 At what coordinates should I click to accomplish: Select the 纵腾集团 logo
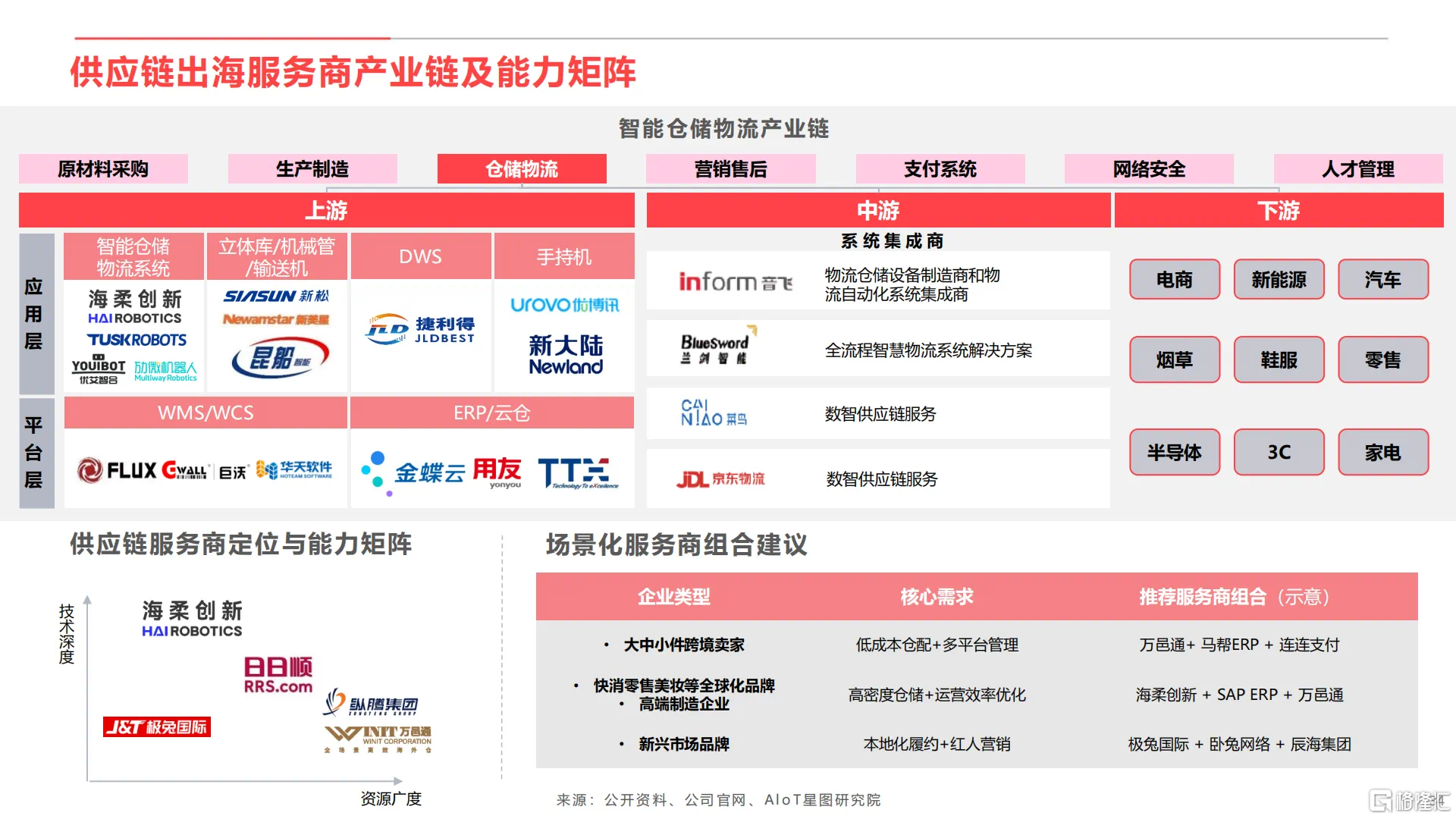coord(371,703)
